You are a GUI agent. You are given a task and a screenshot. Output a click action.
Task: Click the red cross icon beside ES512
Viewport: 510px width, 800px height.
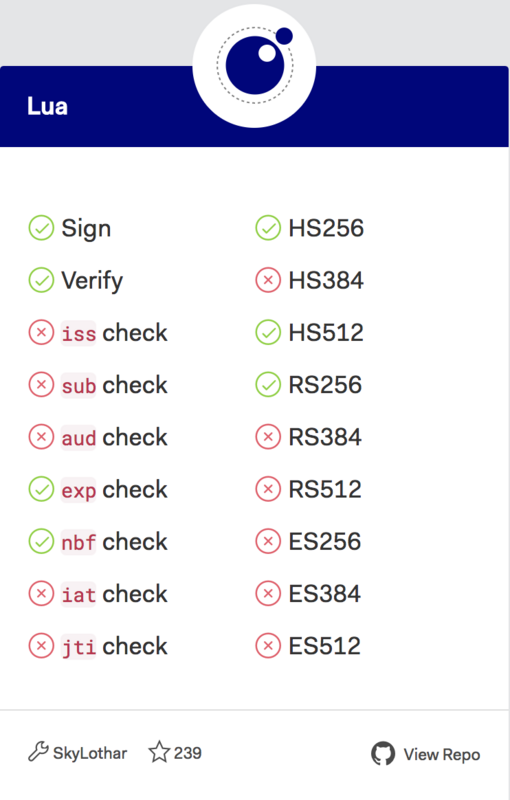coord(268,646)
